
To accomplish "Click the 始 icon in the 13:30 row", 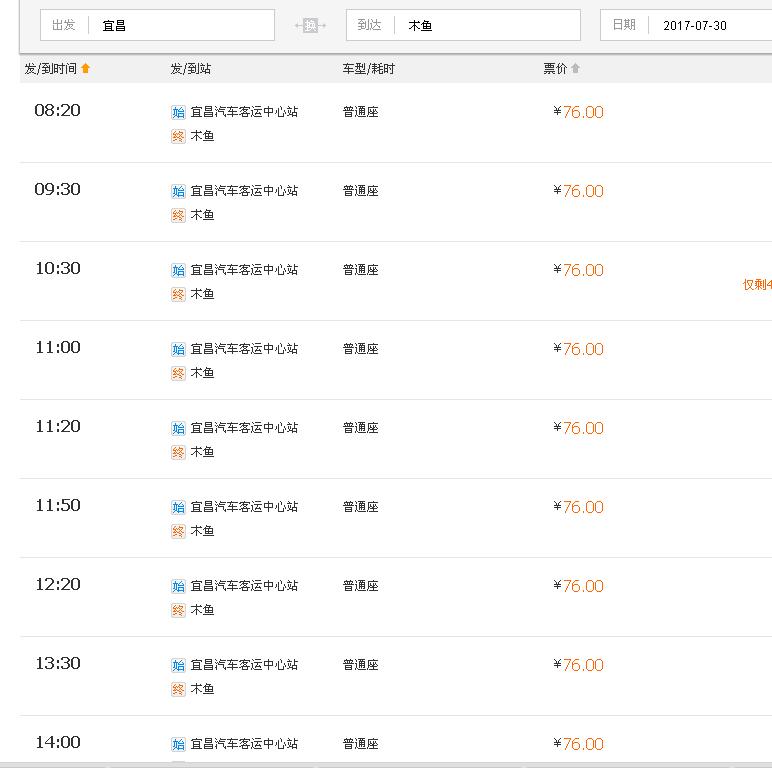I will pyautogui.click(x=178, y=665).
